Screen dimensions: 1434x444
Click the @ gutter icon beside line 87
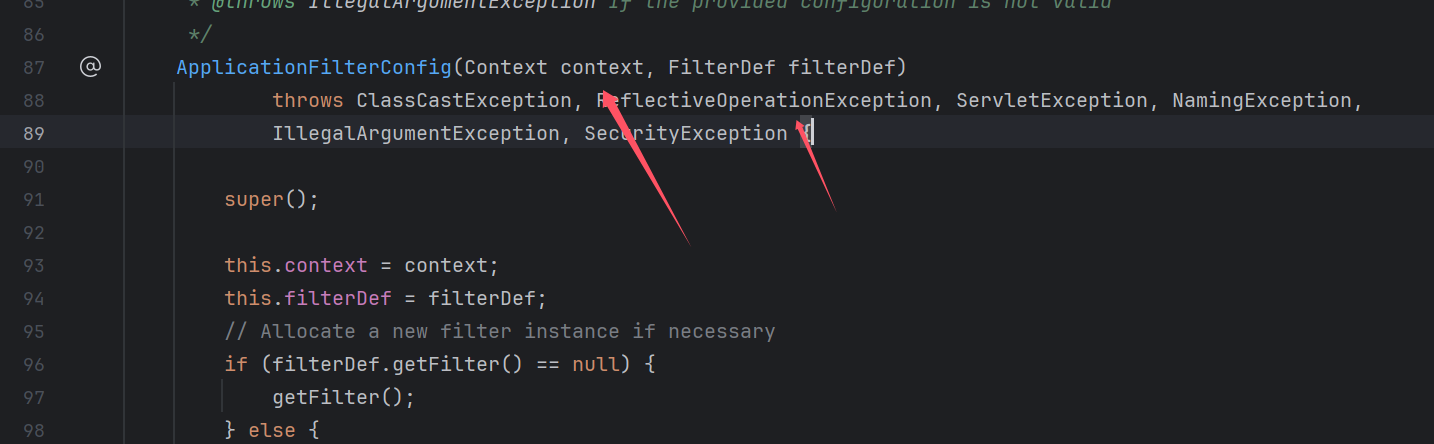tap(90, 67)
